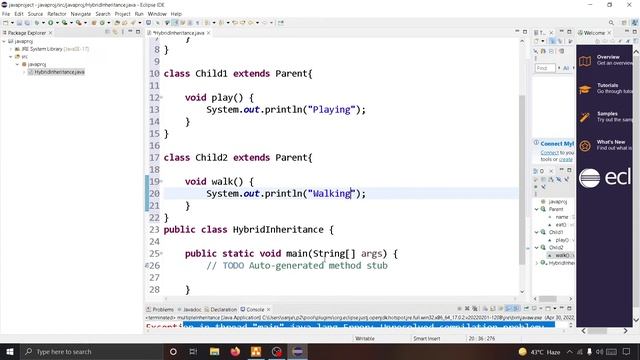This screenshot has height=360, width=640.
Task: Collapse Child1 class in Outline
Action: point(537,232)
